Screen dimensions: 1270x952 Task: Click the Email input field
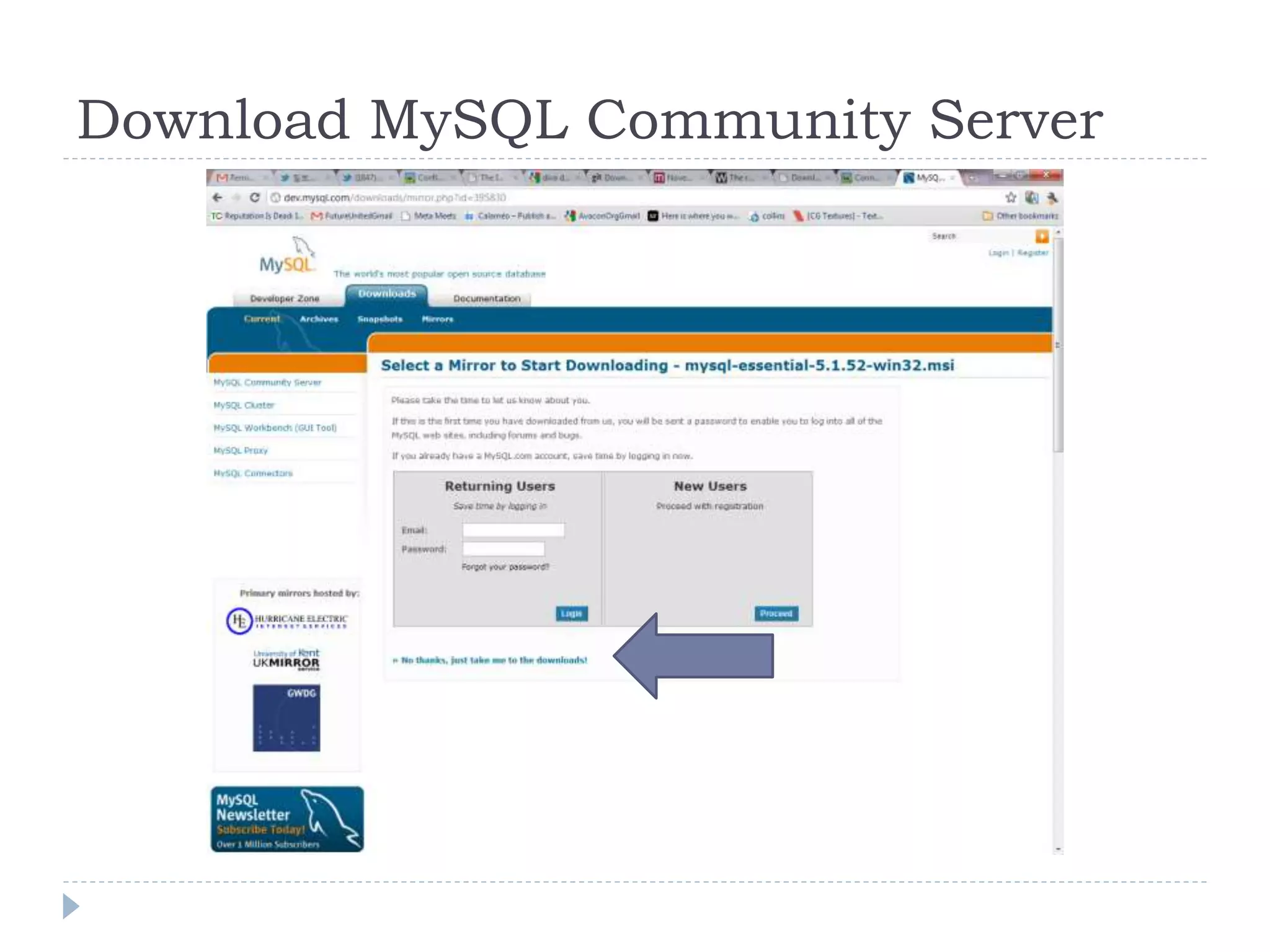(513, 530)
